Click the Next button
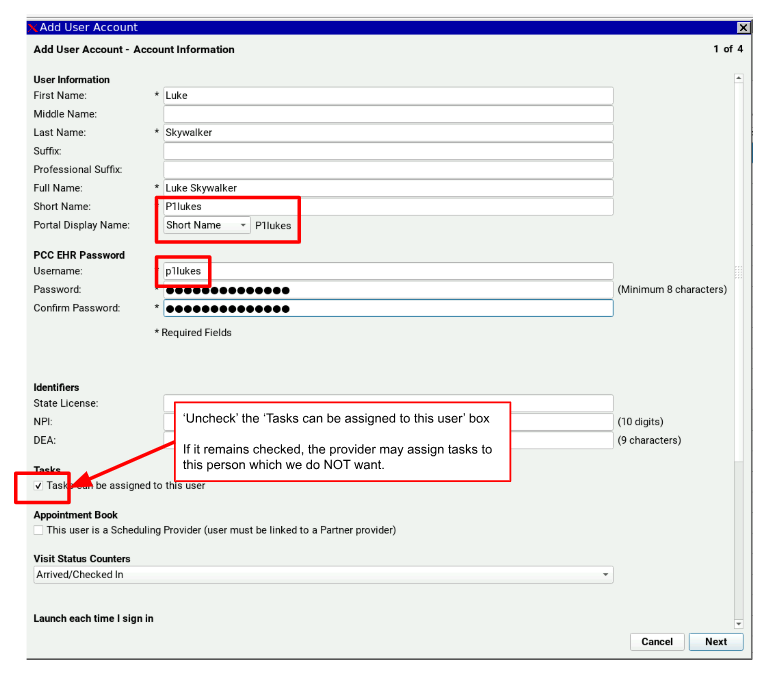 tap(716, 642)
